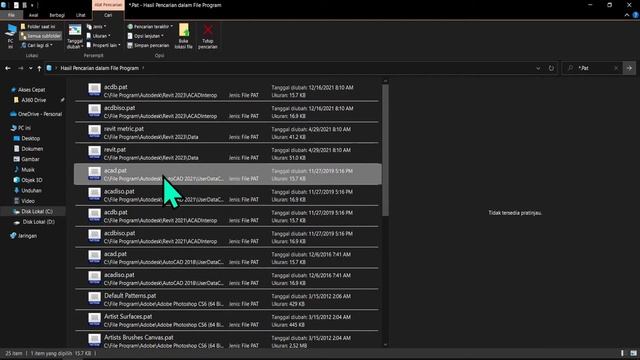640x360 pixels.
Task: Select Folder saat ini search scope
Action: 38,27
